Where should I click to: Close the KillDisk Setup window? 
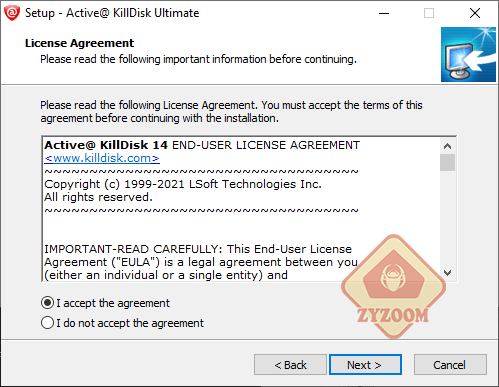point(475,13)
